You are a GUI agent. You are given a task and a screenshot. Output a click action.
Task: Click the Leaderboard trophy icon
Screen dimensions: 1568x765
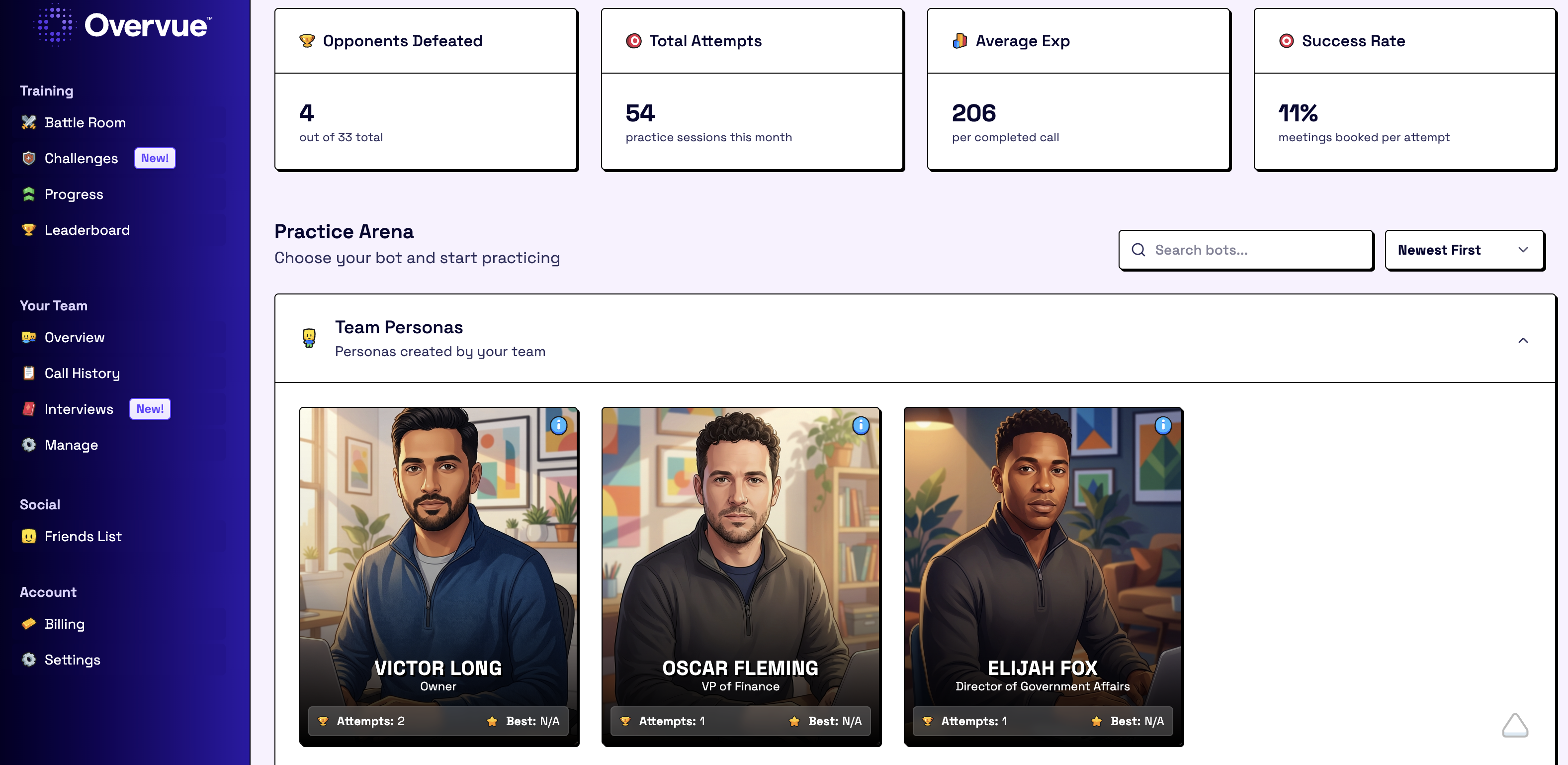click(x=29, y=230)
